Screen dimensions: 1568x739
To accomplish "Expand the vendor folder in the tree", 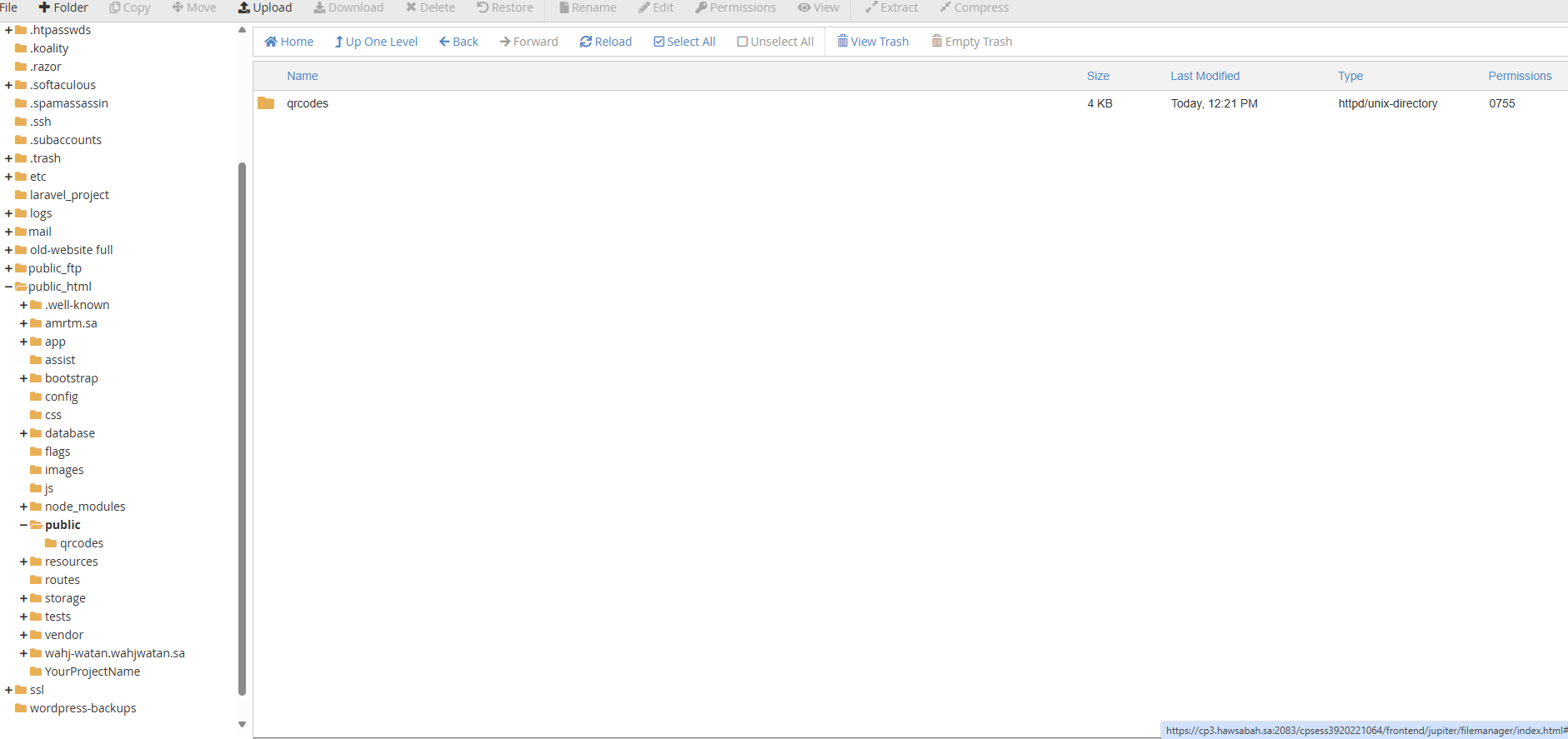I will coord(23,635).
